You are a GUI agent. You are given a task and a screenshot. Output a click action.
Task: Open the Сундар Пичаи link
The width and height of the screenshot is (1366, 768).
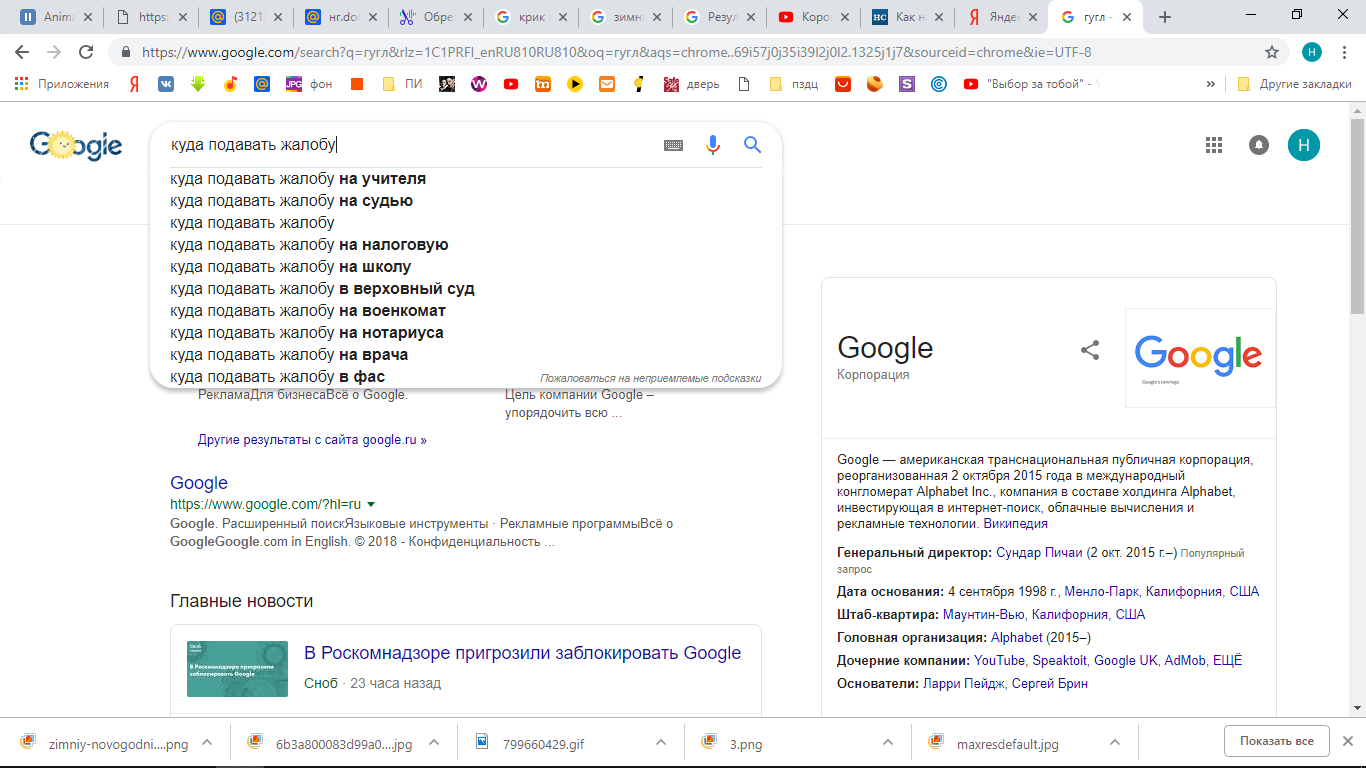(1038, 552)
